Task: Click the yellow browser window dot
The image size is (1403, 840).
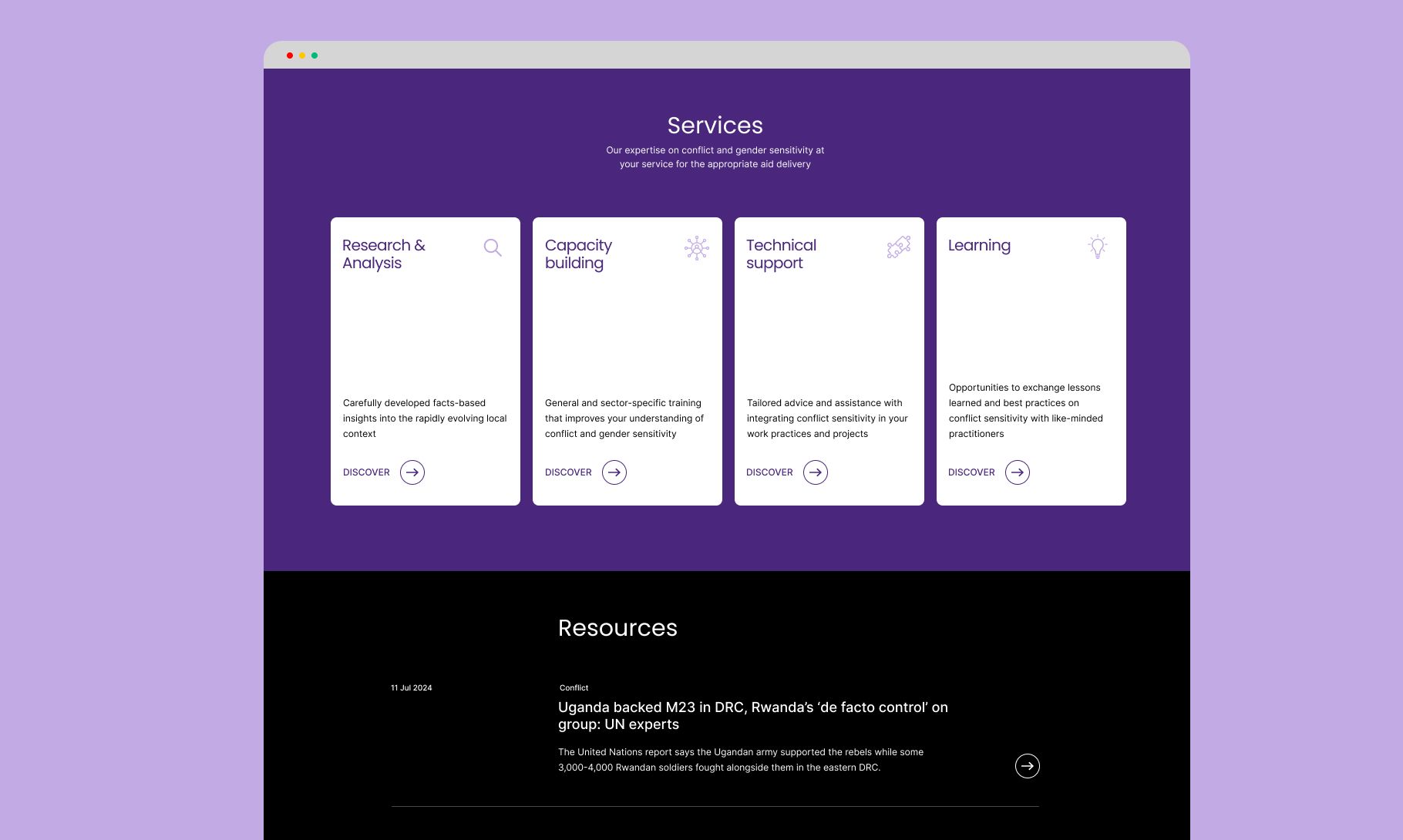Action: pyautogui.click(x=301, y=55)
